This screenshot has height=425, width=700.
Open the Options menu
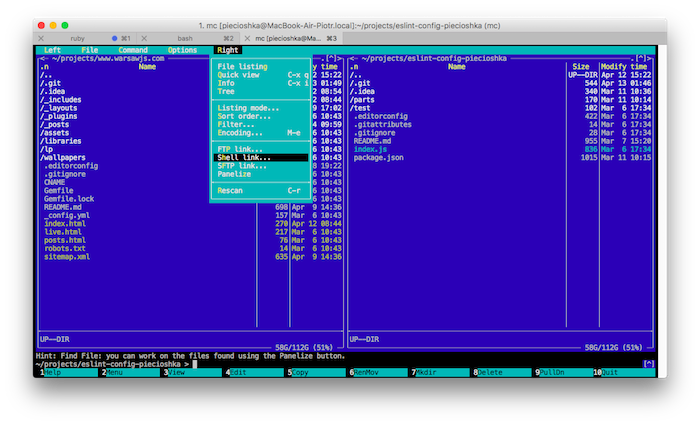click(x=182, y=49)
